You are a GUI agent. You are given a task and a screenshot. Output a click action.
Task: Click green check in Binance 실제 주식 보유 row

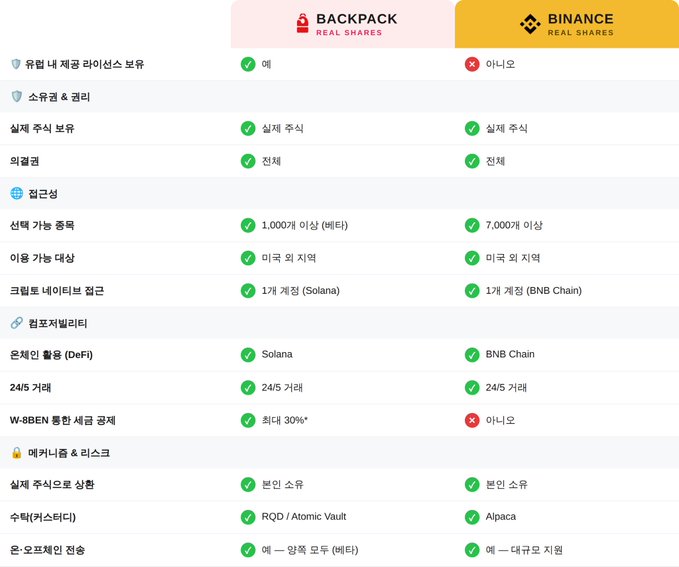coord(472,128)
